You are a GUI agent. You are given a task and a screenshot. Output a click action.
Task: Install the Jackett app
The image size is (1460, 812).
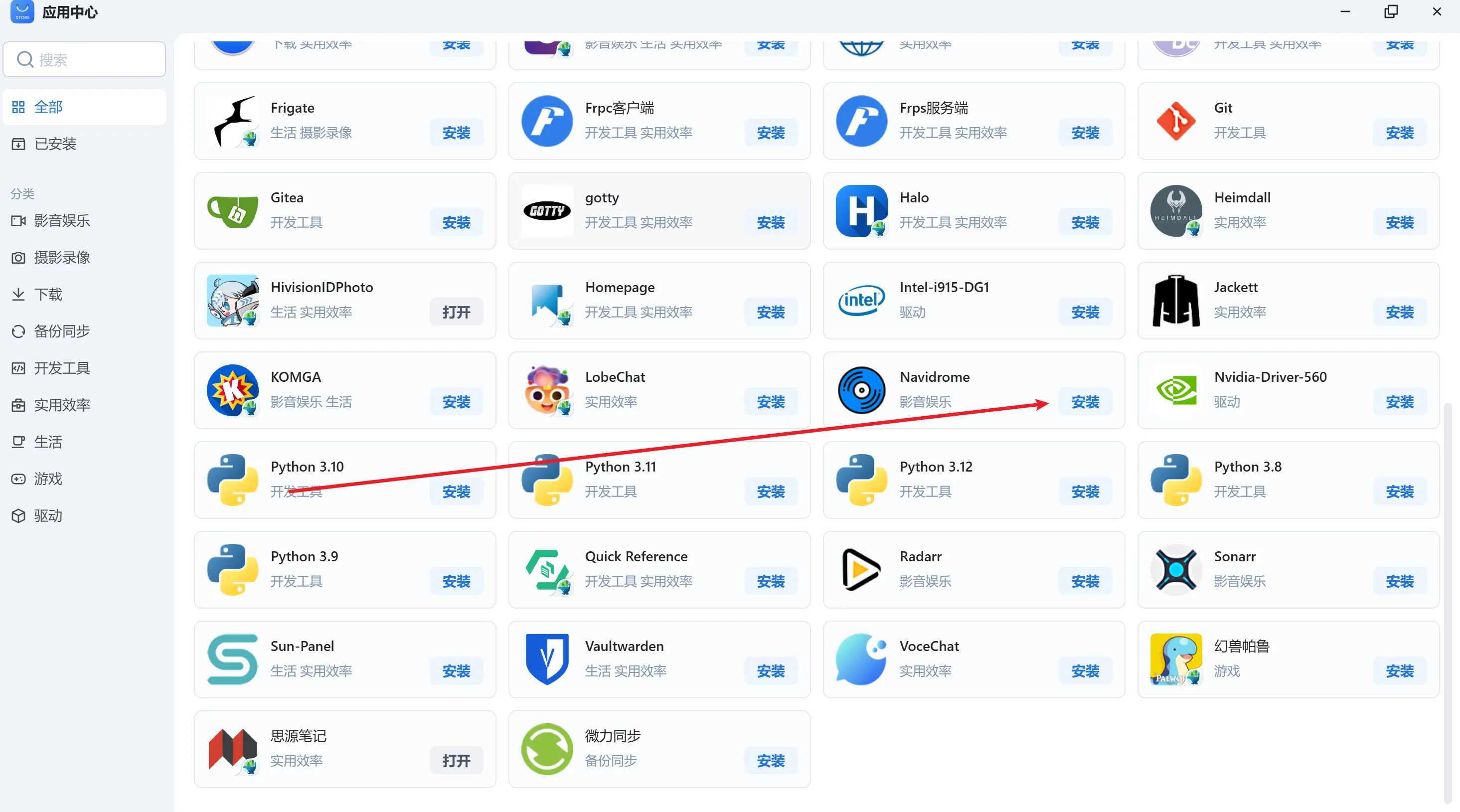(1400, 312)
